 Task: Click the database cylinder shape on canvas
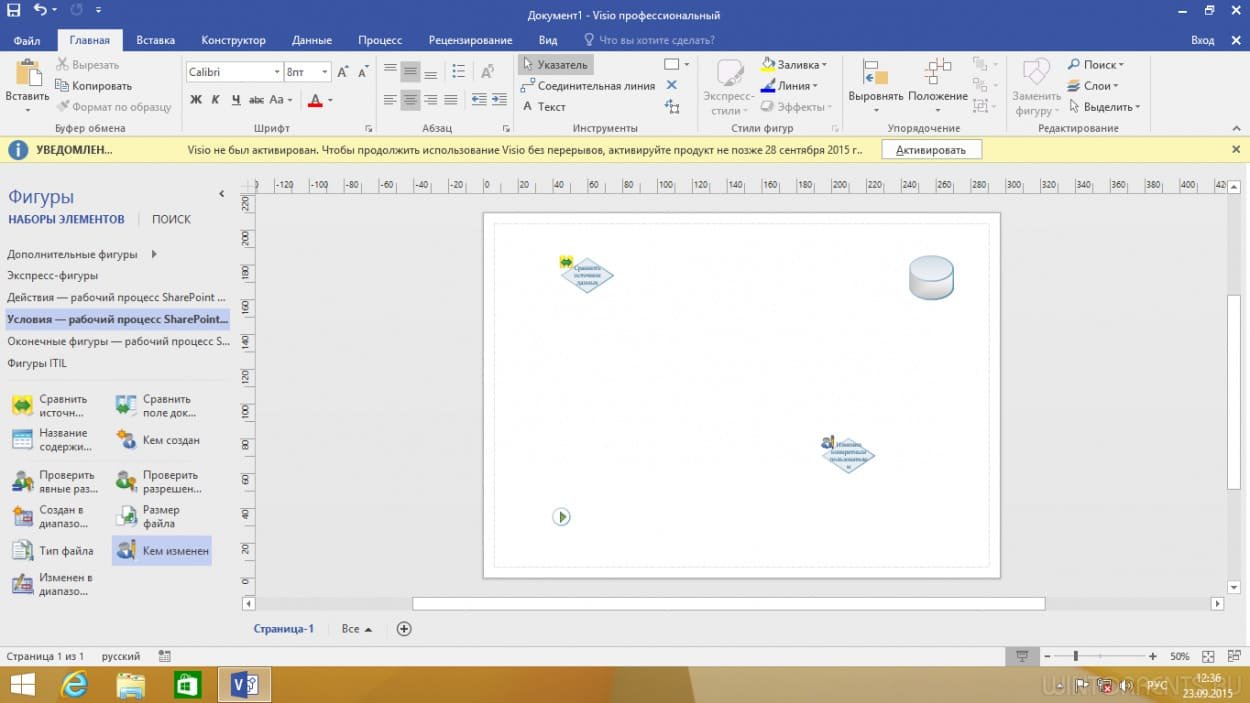931,277
